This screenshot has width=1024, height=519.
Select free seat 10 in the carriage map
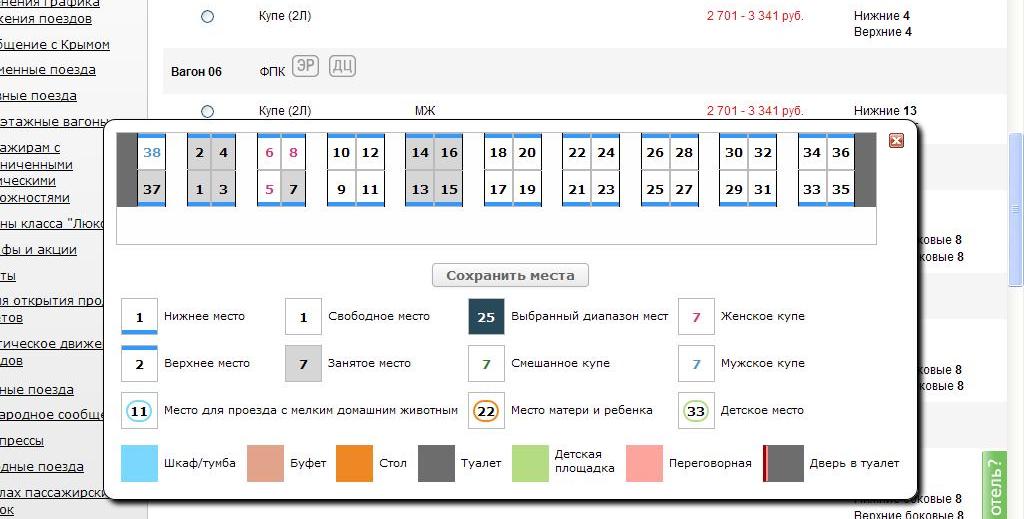tap(341, 153)
